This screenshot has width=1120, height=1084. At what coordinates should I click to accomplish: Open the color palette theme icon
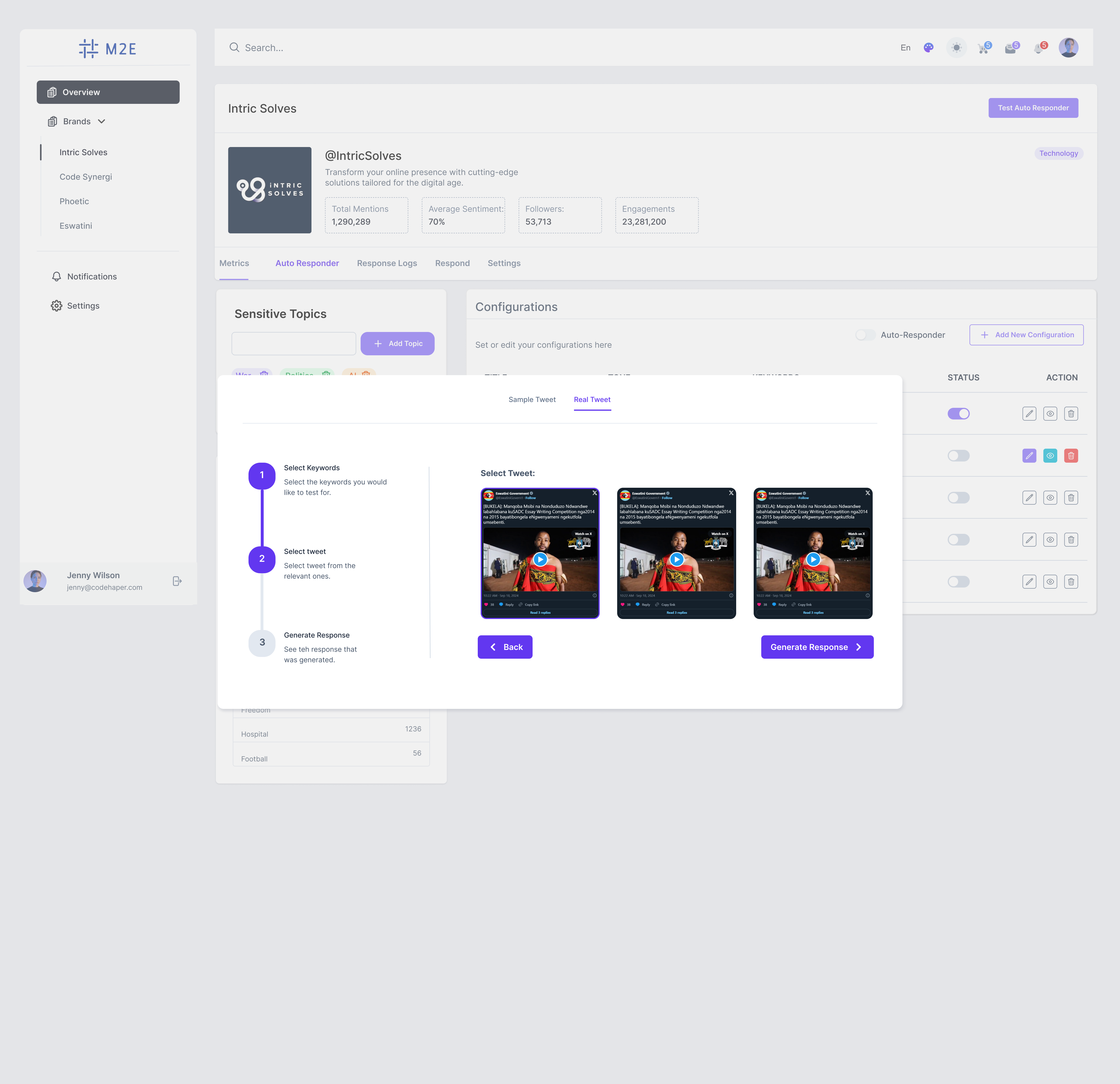click(x=929, y=48)
